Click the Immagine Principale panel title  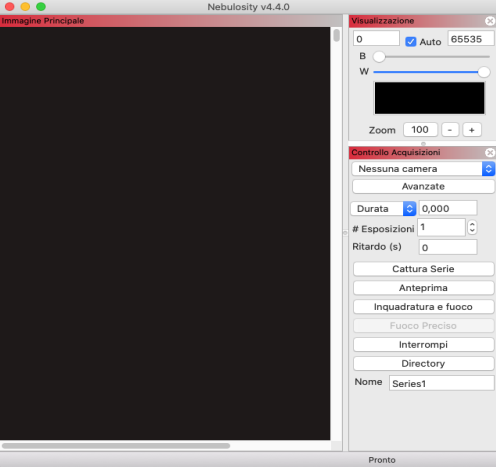pos(43,21)
